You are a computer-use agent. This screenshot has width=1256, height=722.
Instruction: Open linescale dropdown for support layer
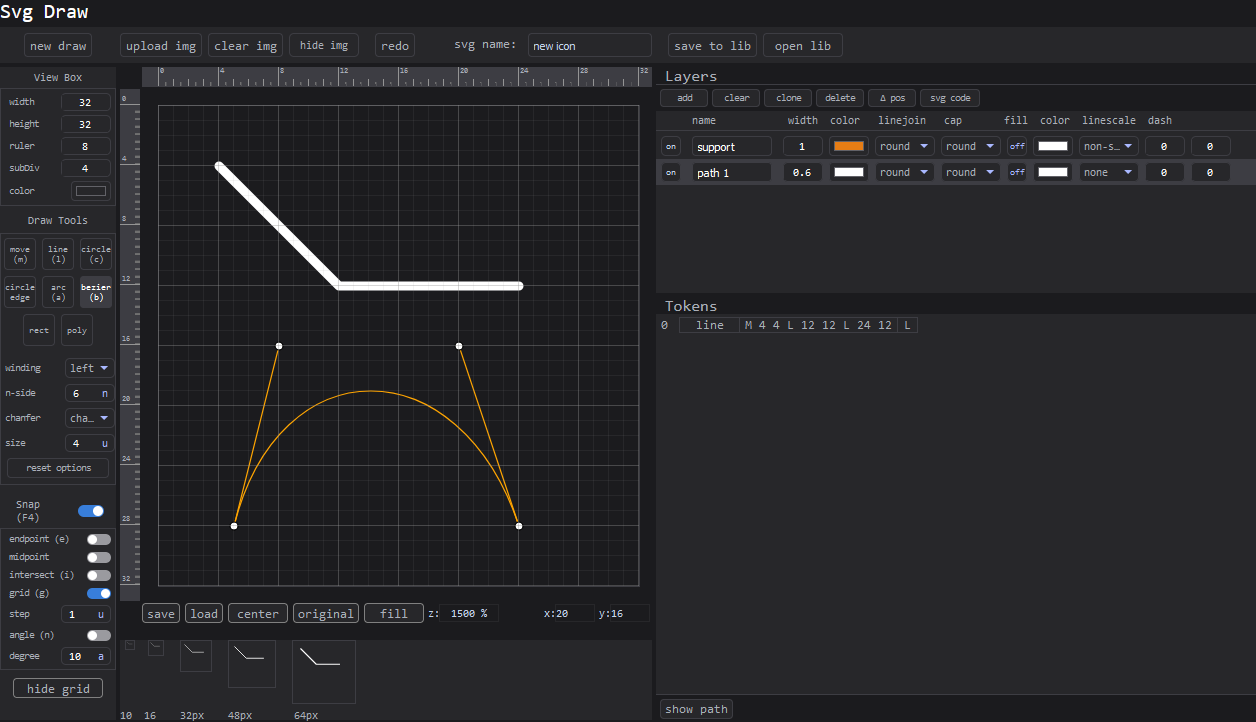(1109, 146)
